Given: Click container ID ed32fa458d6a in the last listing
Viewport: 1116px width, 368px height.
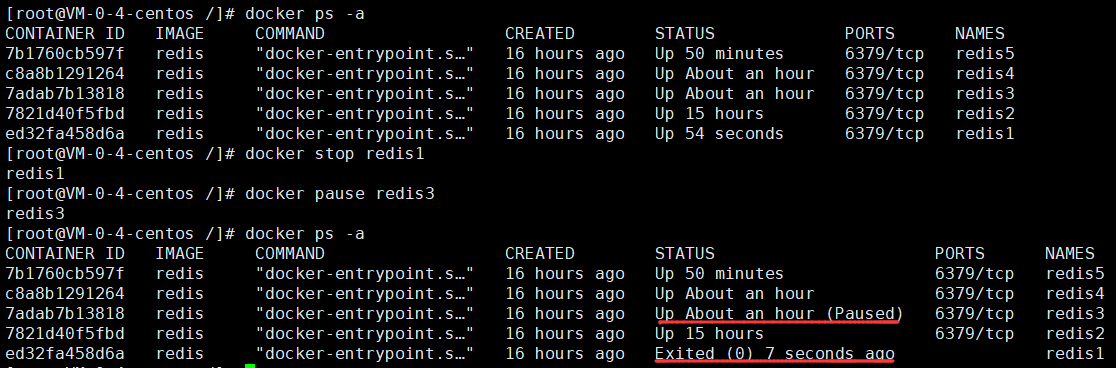Looking at the screenshot, I should click(64, 354).
